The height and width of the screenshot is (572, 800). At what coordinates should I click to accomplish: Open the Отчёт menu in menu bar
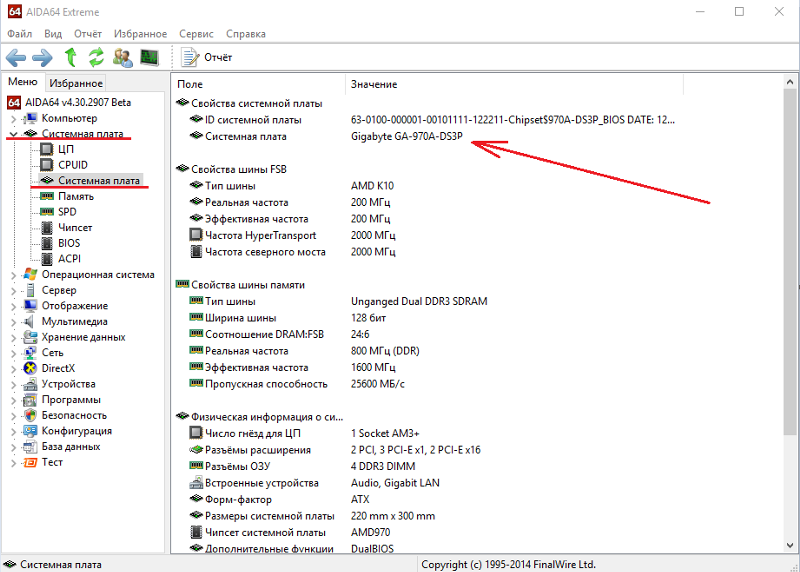tap(88, 34)
